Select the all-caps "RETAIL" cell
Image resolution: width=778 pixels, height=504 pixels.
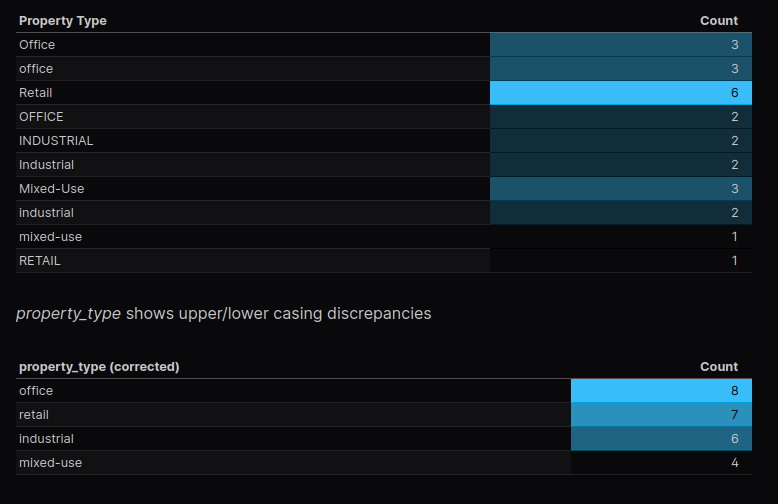[x=40, y=261]
